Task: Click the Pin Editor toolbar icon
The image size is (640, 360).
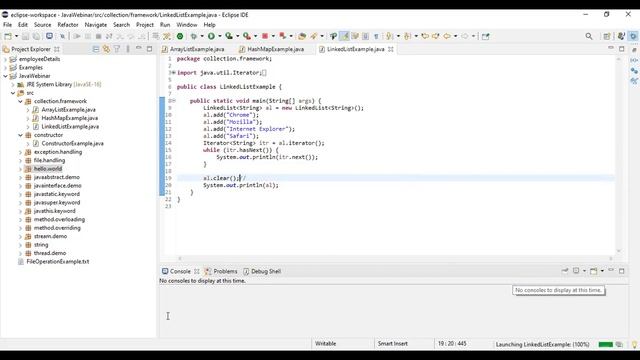Action: point(485,36)
